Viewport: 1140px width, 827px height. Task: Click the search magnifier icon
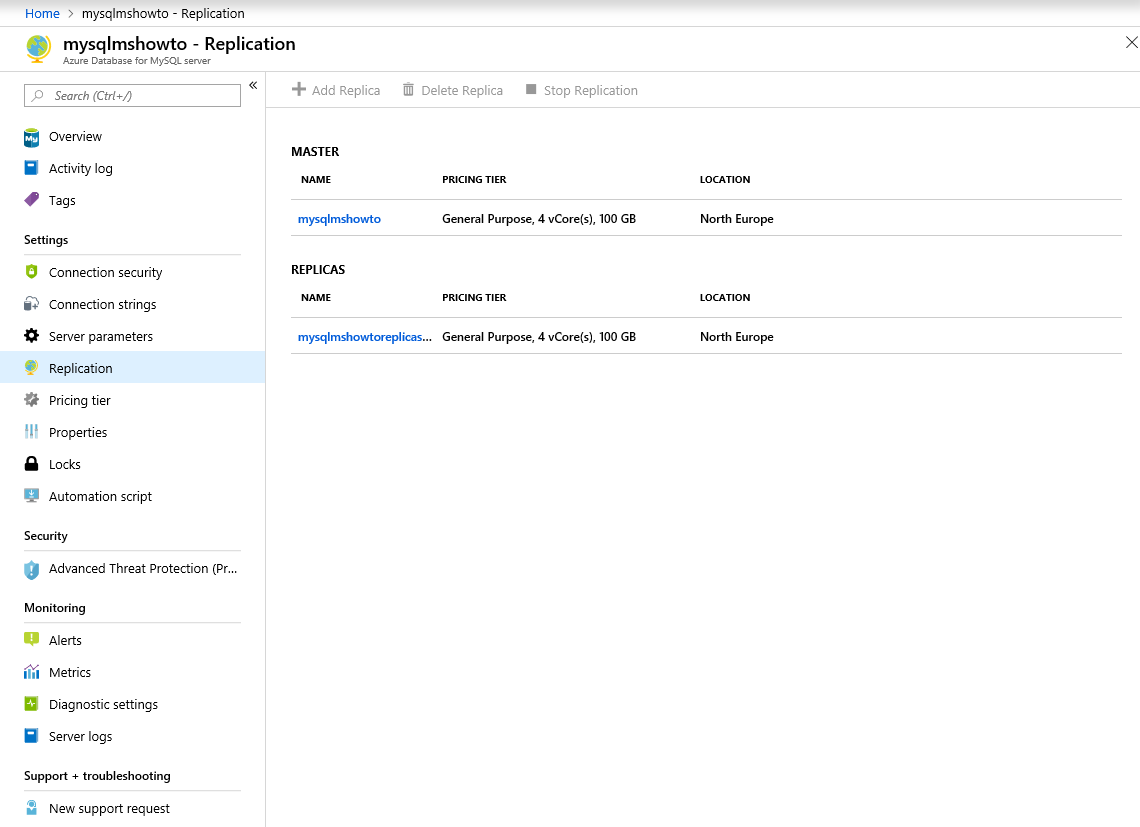pyautogui.click(x=38, y=95)
